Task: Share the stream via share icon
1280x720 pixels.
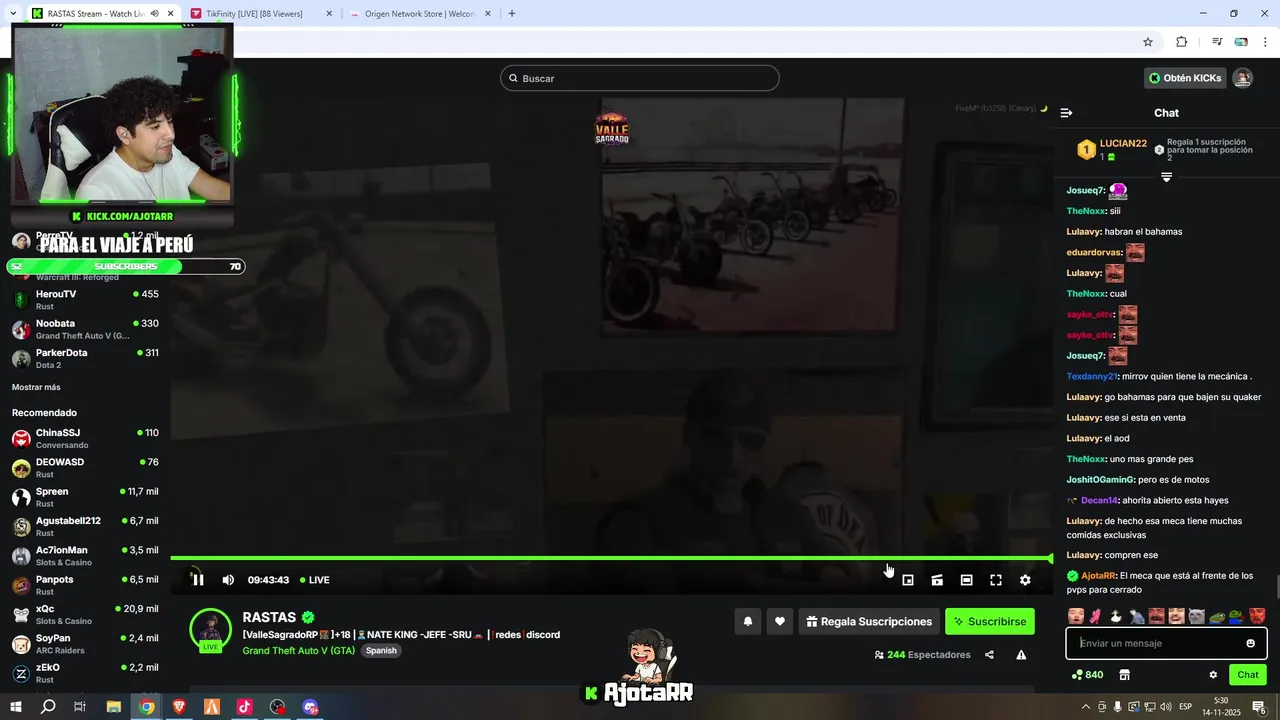Action: point(989,655)
